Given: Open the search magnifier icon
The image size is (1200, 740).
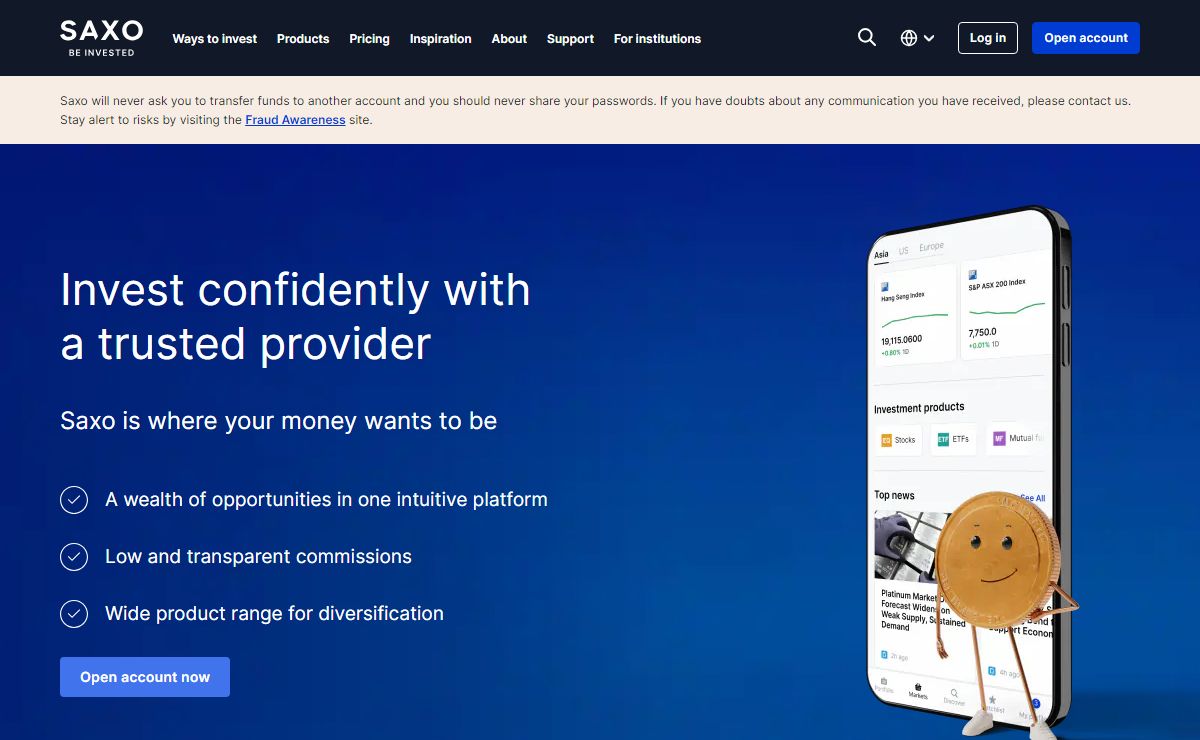Looking at the screenshot, I should point(867,38).
